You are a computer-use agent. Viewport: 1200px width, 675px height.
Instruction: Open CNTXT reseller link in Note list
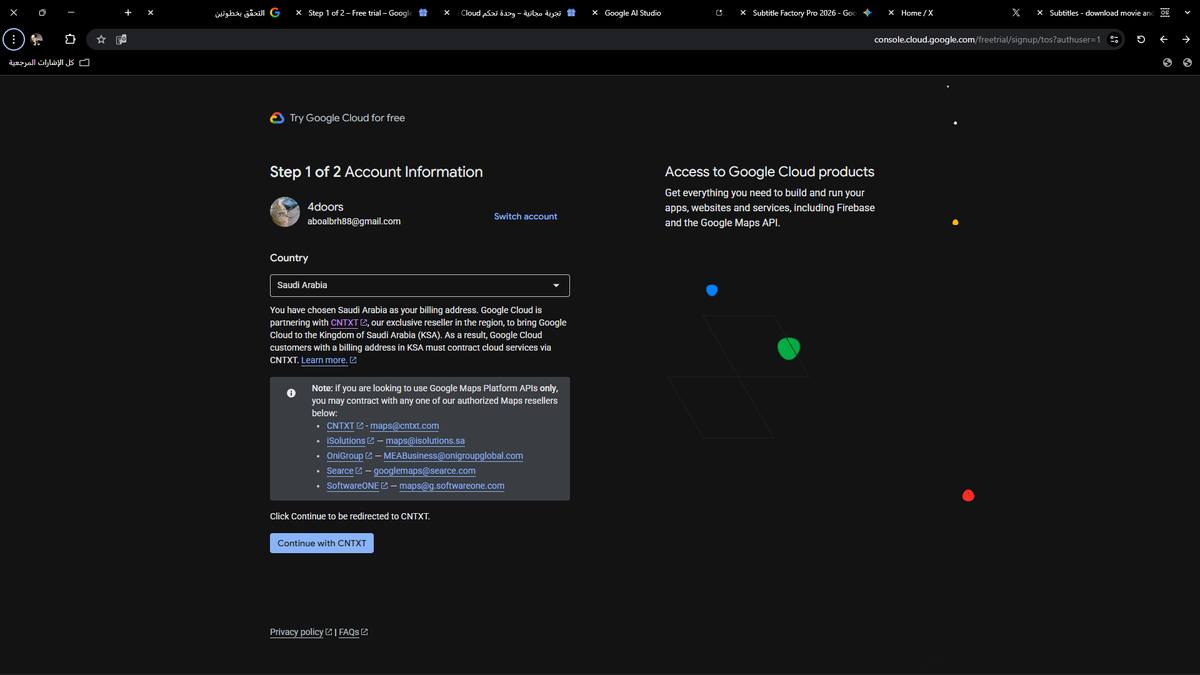[x=345, y=426]
